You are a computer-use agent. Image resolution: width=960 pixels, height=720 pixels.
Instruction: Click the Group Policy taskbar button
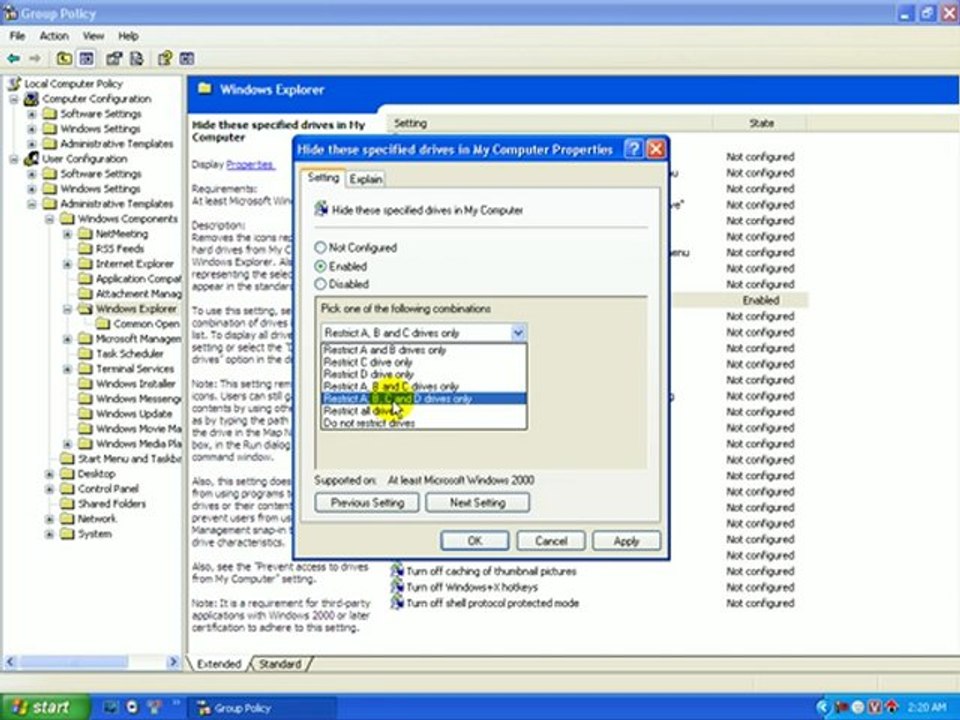coord(263,708)
